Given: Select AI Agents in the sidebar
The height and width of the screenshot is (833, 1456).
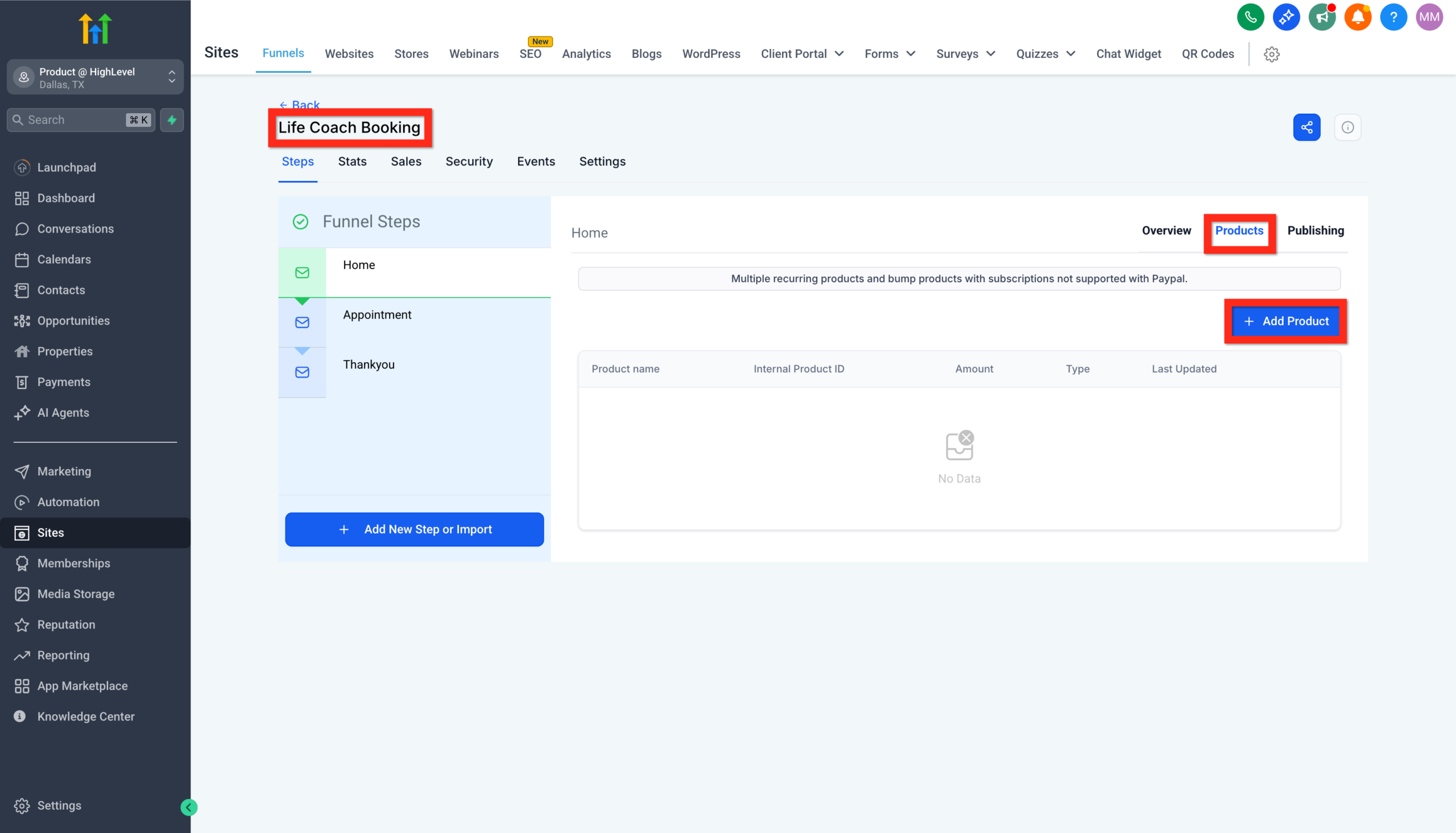Looking at the screenshot, I should point(22,412).
